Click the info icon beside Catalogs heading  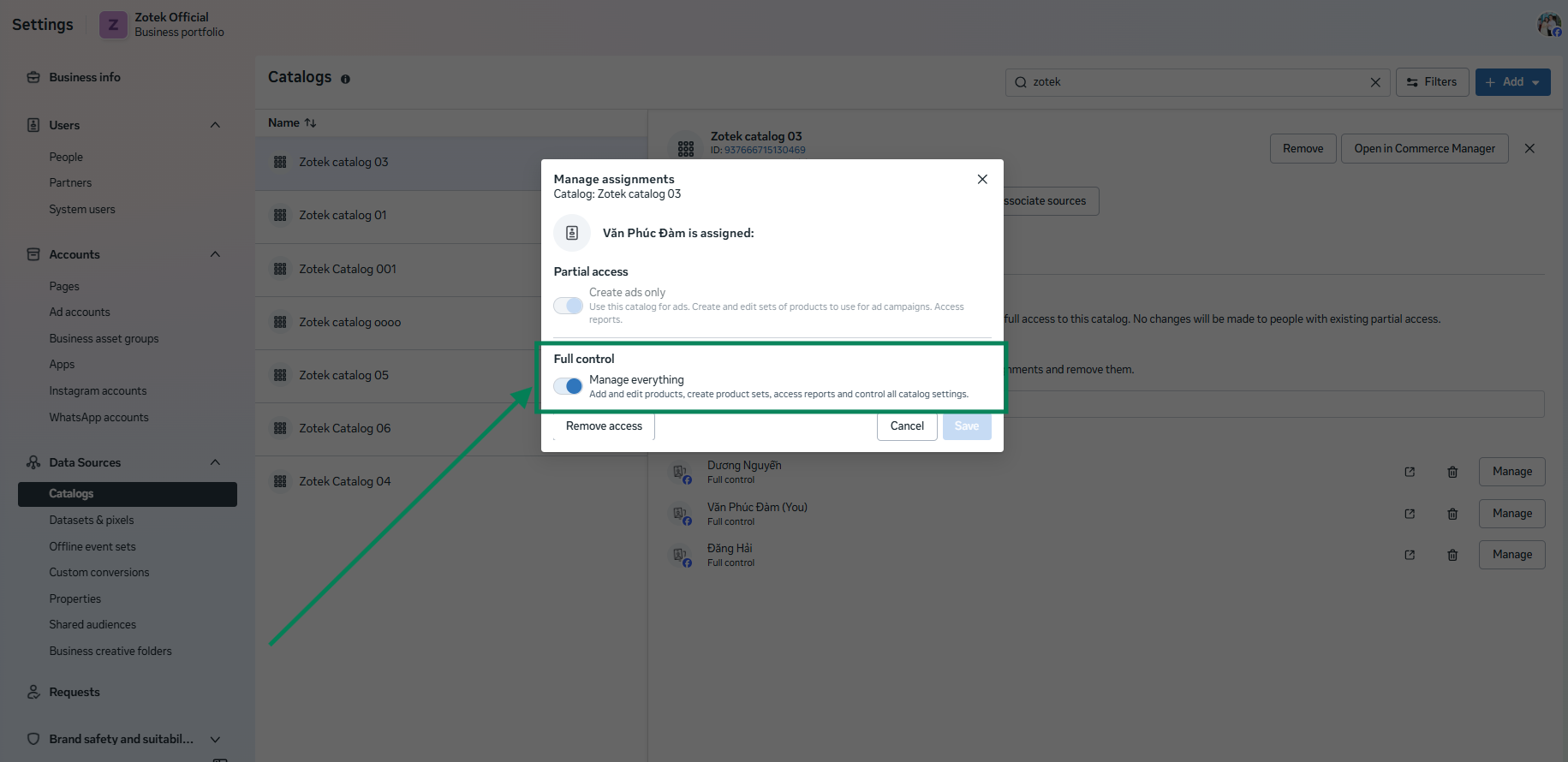[345, 79]
